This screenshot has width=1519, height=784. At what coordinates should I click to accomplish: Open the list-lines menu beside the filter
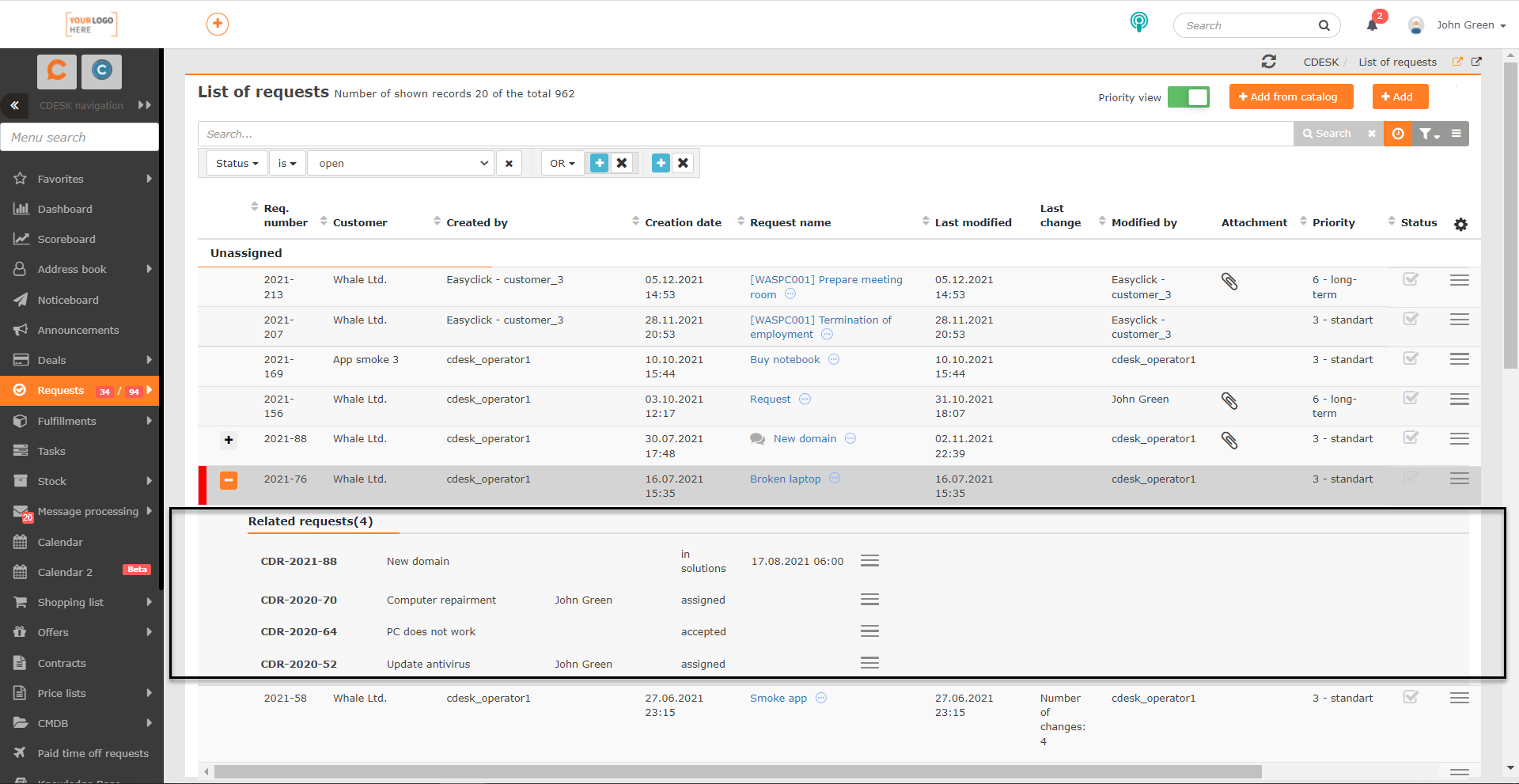click(1456, 134)
